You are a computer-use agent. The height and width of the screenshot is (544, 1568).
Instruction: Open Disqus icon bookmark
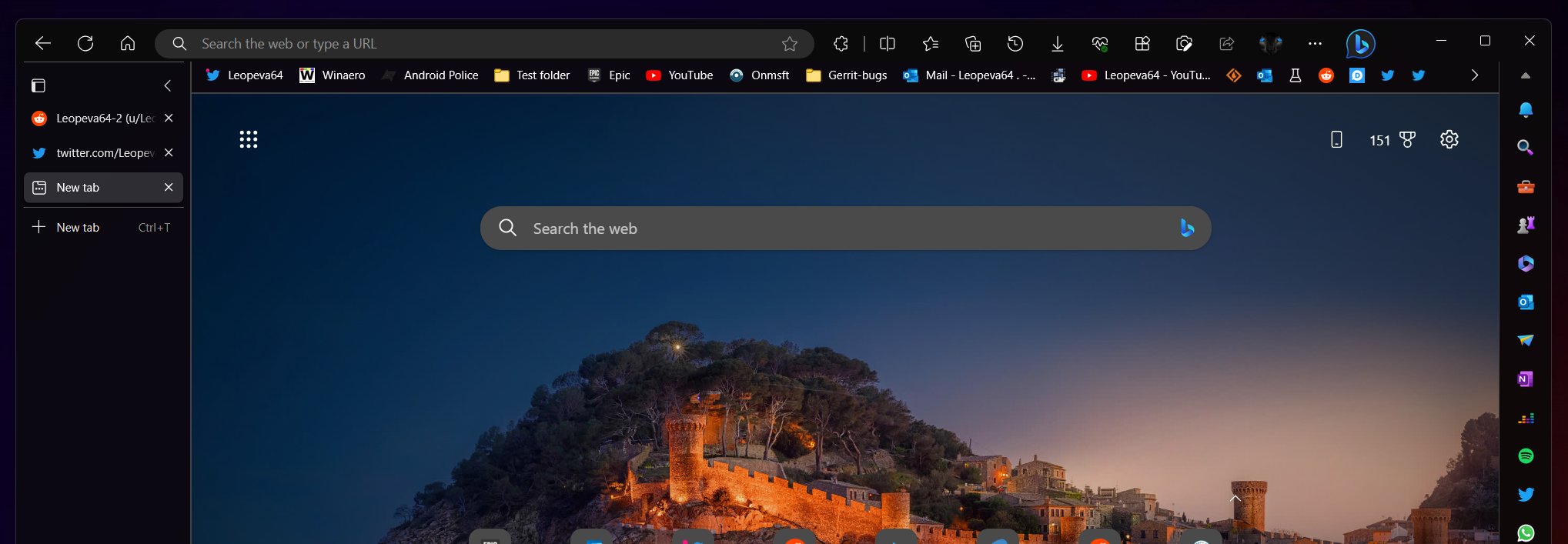click(x=1357, y=75)
